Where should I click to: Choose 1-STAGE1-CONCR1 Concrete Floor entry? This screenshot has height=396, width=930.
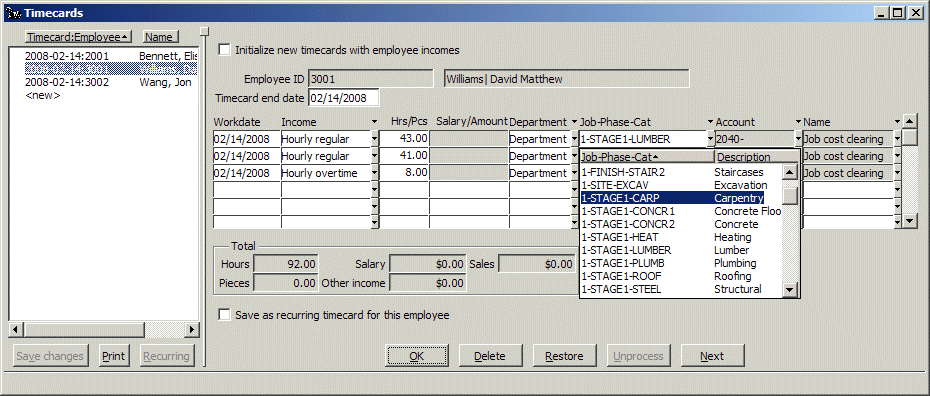click(x=681, y=211)
